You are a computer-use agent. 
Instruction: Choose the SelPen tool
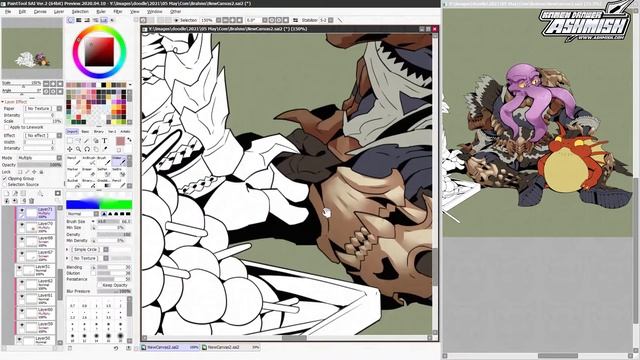click(104, 173)
